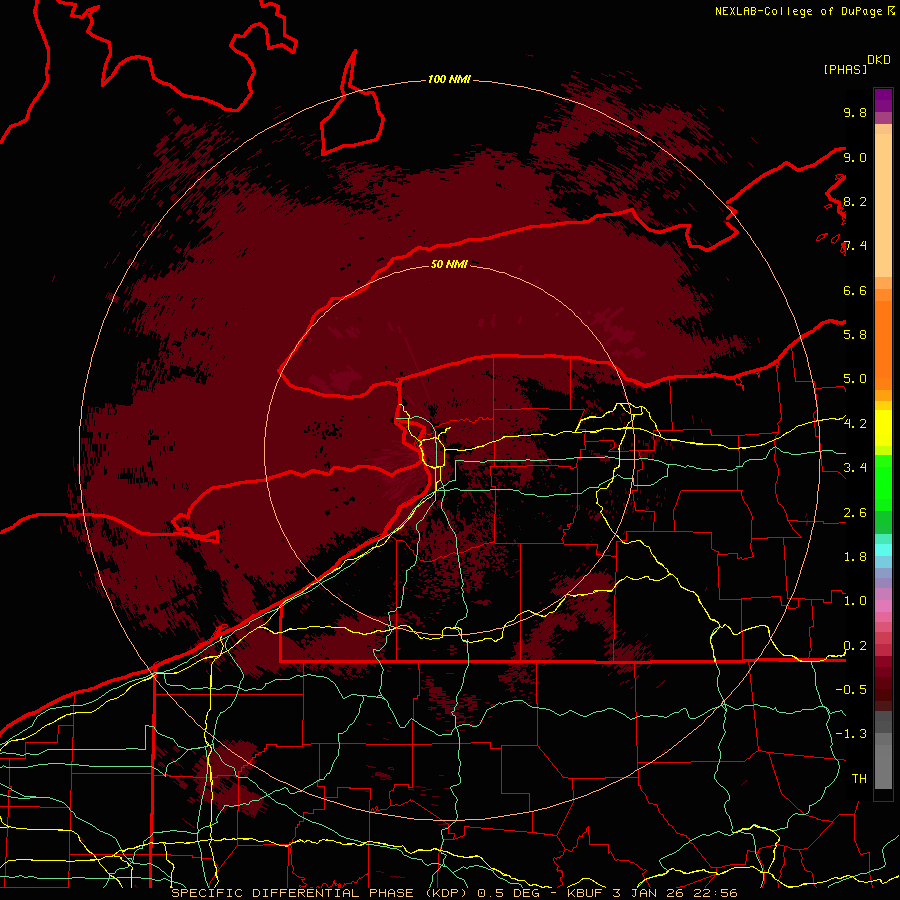Click the TH label at the scale bottom
Viewport: 900px width, 900px height.
pyautogui.click(x=859, y=779)
